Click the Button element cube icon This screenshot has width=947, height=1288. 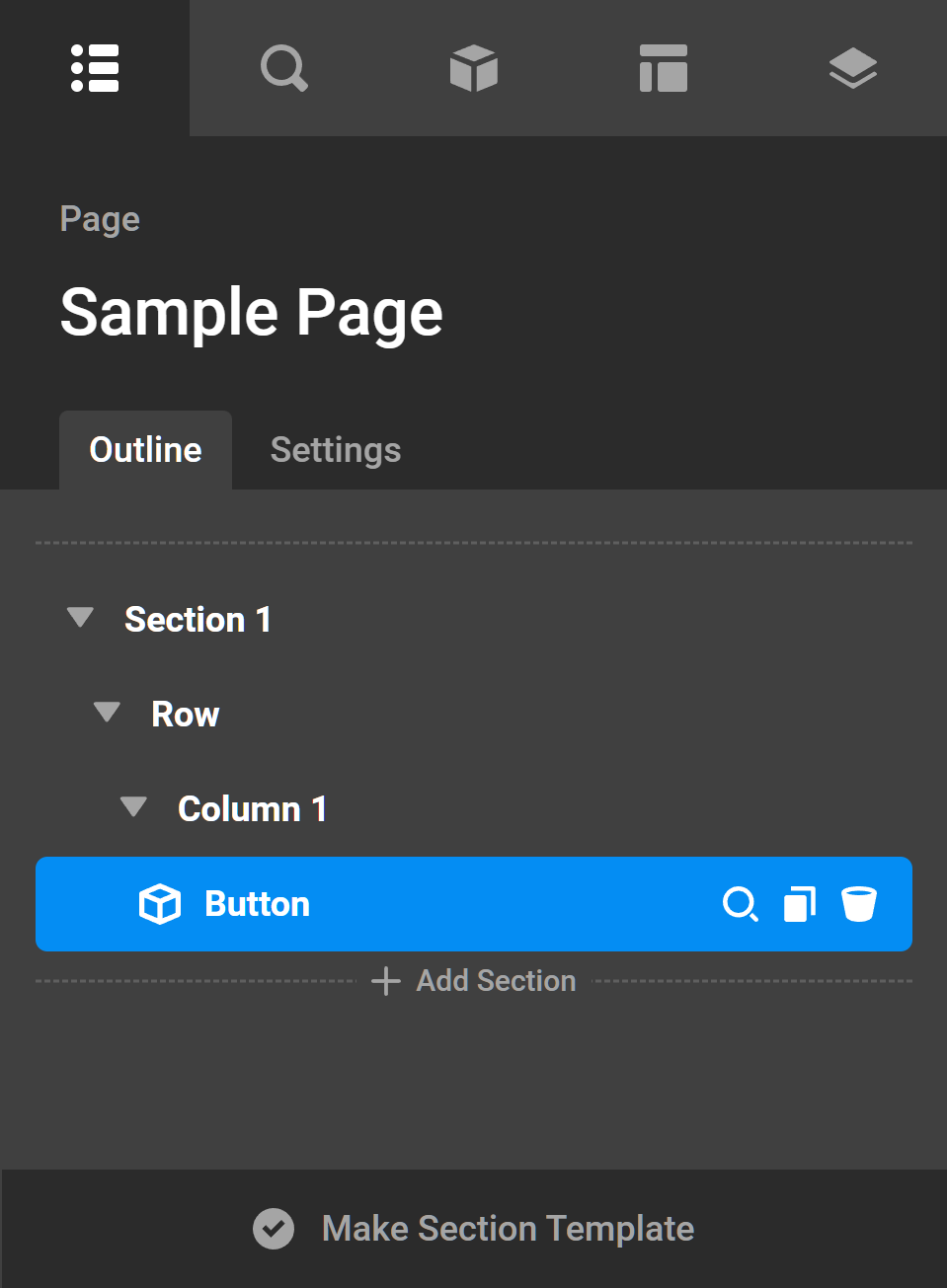pos(160,904)
